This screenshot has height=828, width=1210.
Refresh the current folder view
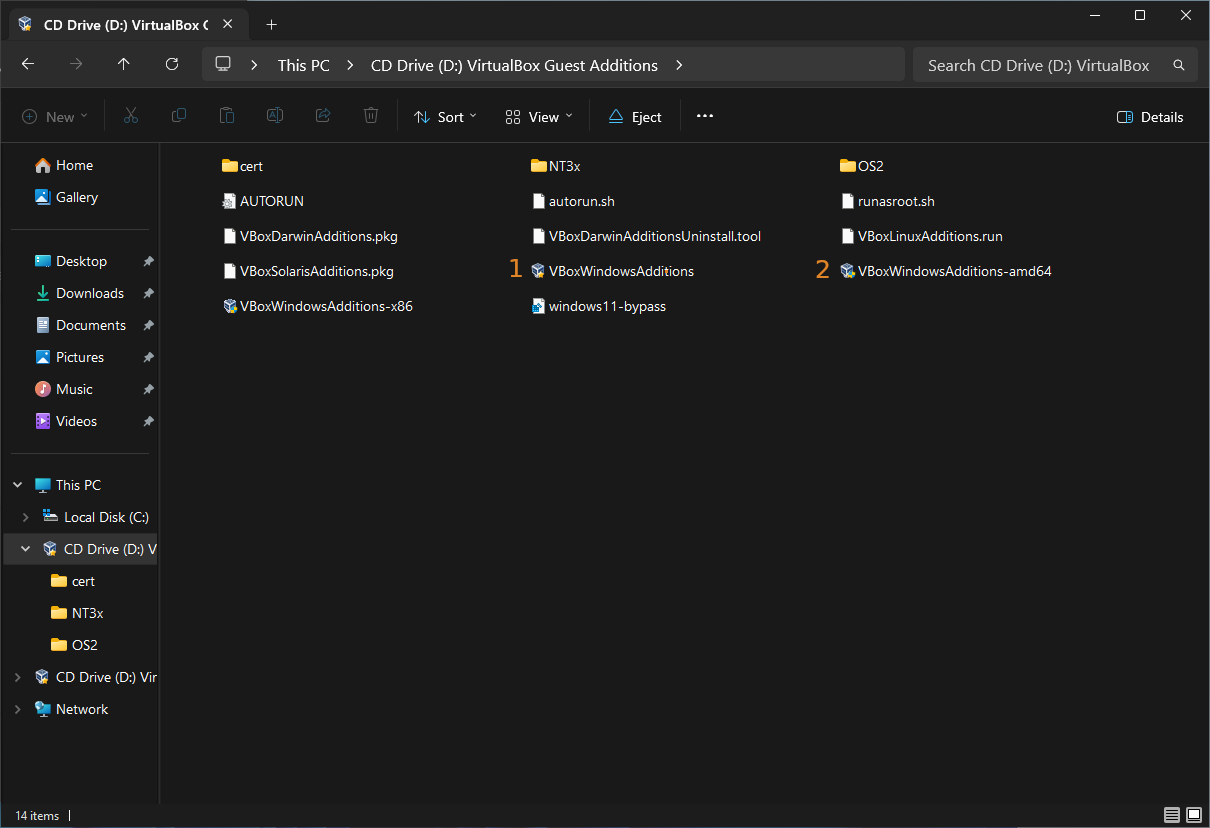172,64
